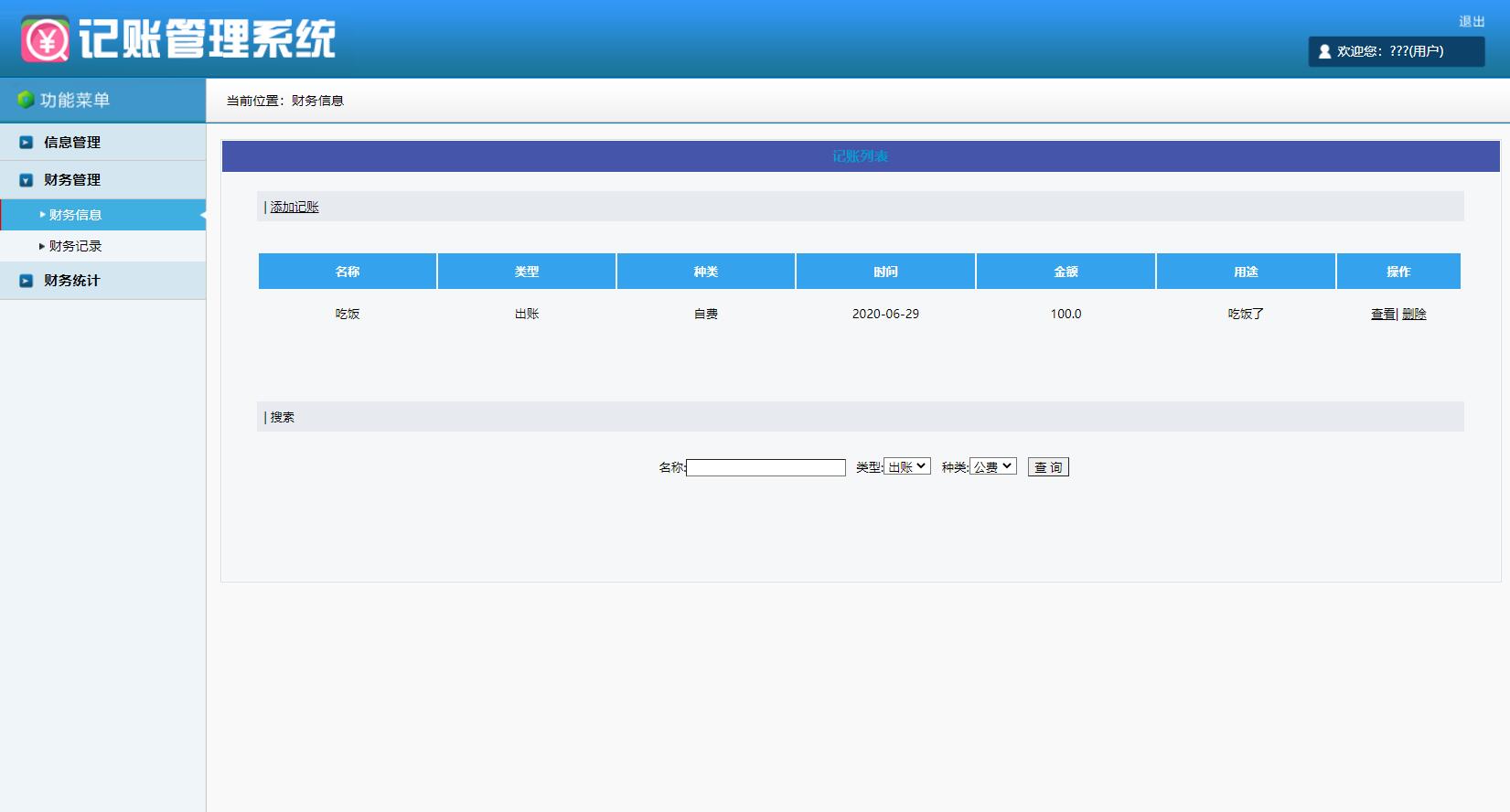This screenshot has width=1510, height=812.
Task: Click the green cube function menu icon
Action: tap(26, 100)
